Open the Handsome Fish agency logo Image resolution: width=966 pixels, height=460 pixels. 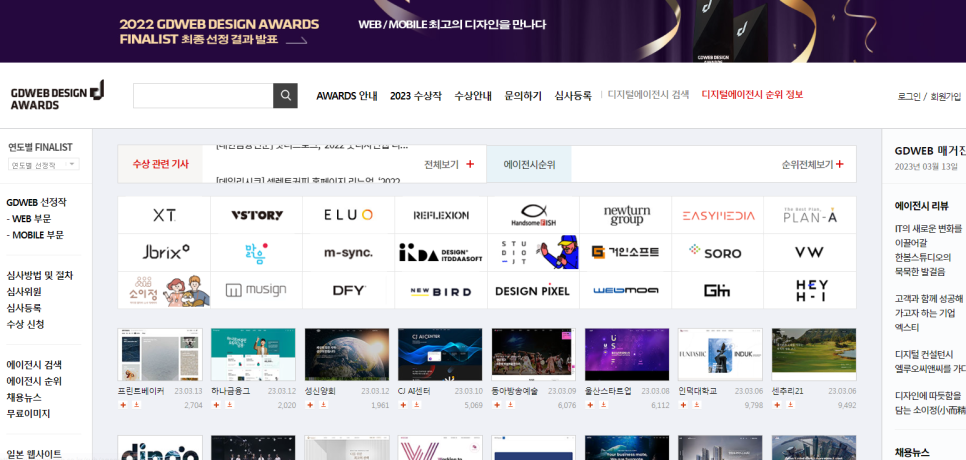[x=534, y=215]
